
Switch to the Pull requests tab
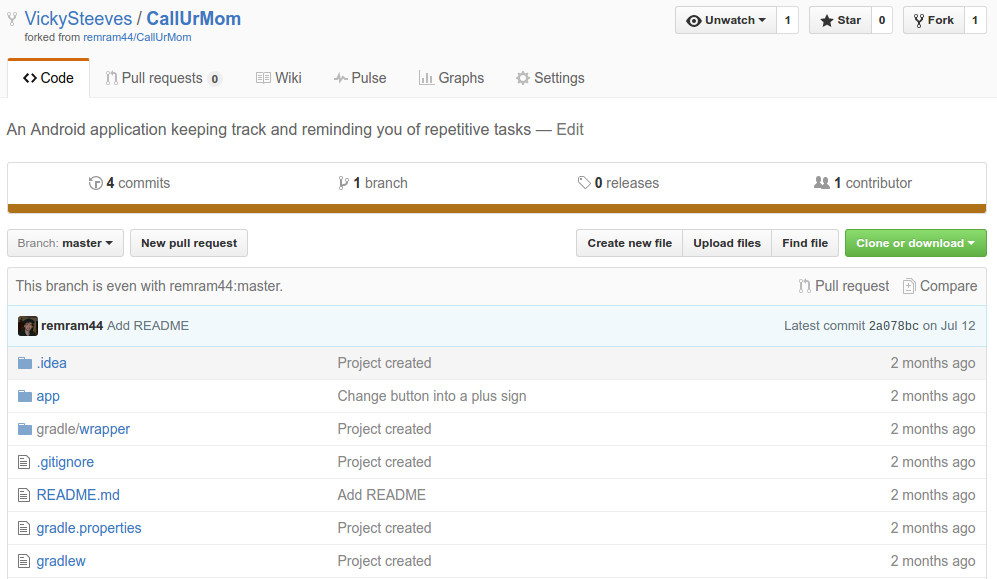pos(163,78)
